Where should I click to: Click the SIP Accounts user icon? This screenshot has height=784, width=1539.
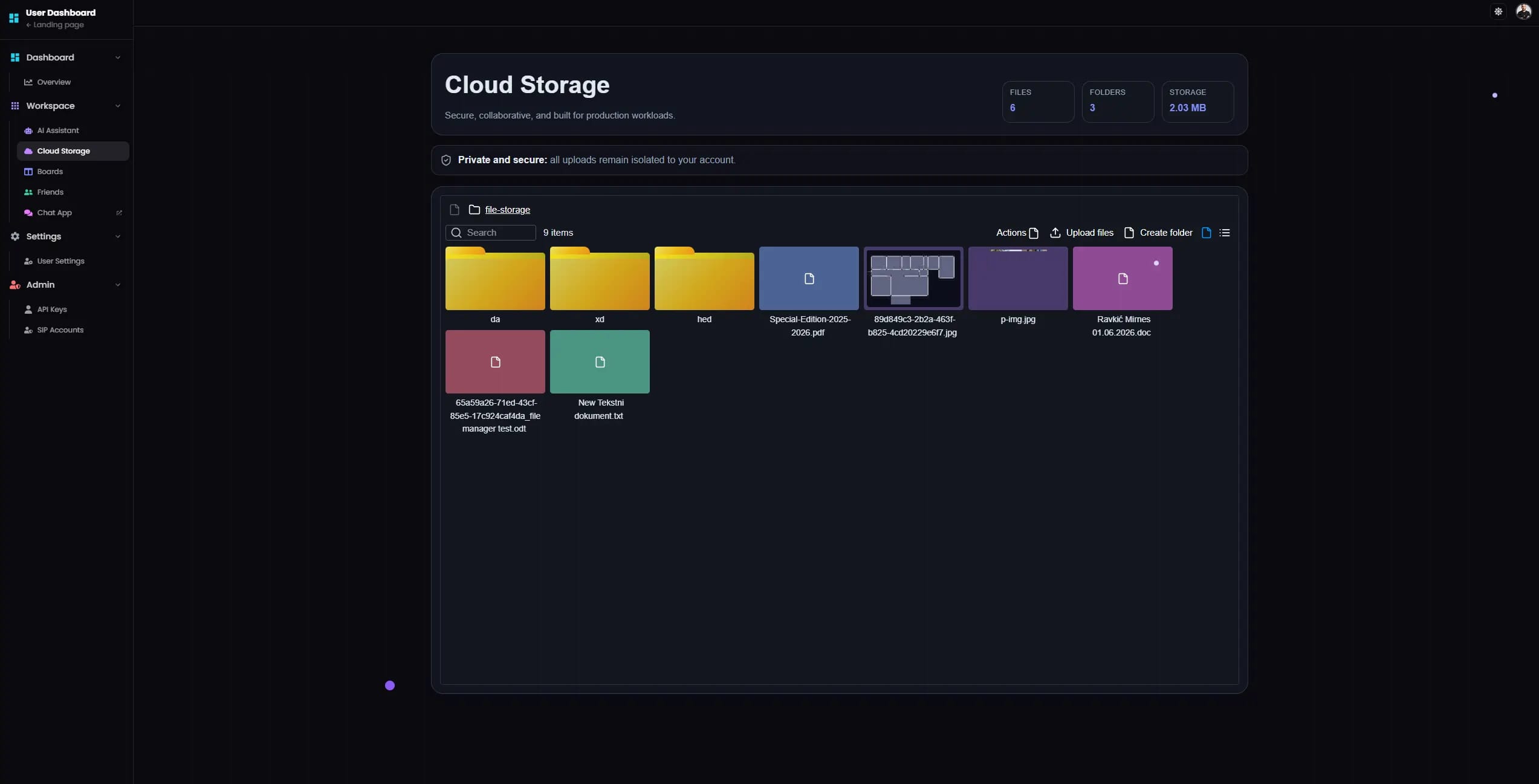click(28, 330)
